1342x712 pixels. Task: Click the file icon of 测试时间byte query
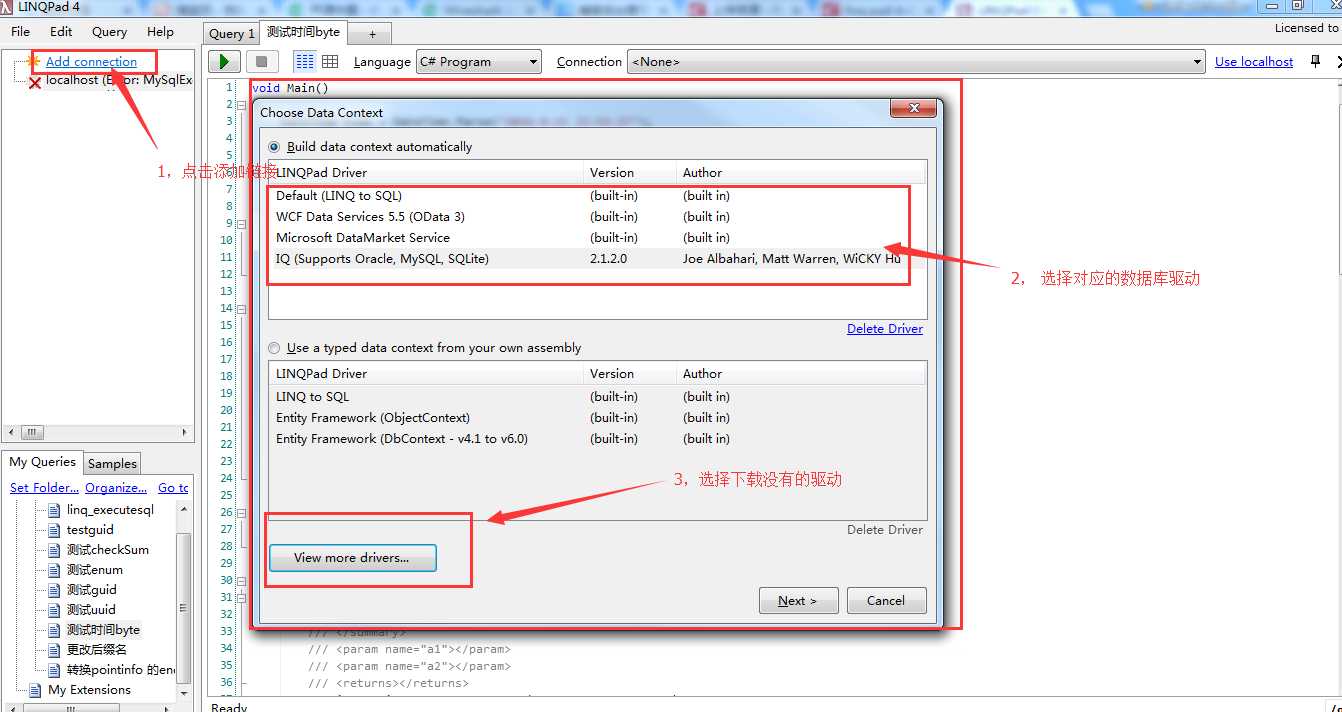[x=55, y=630]
